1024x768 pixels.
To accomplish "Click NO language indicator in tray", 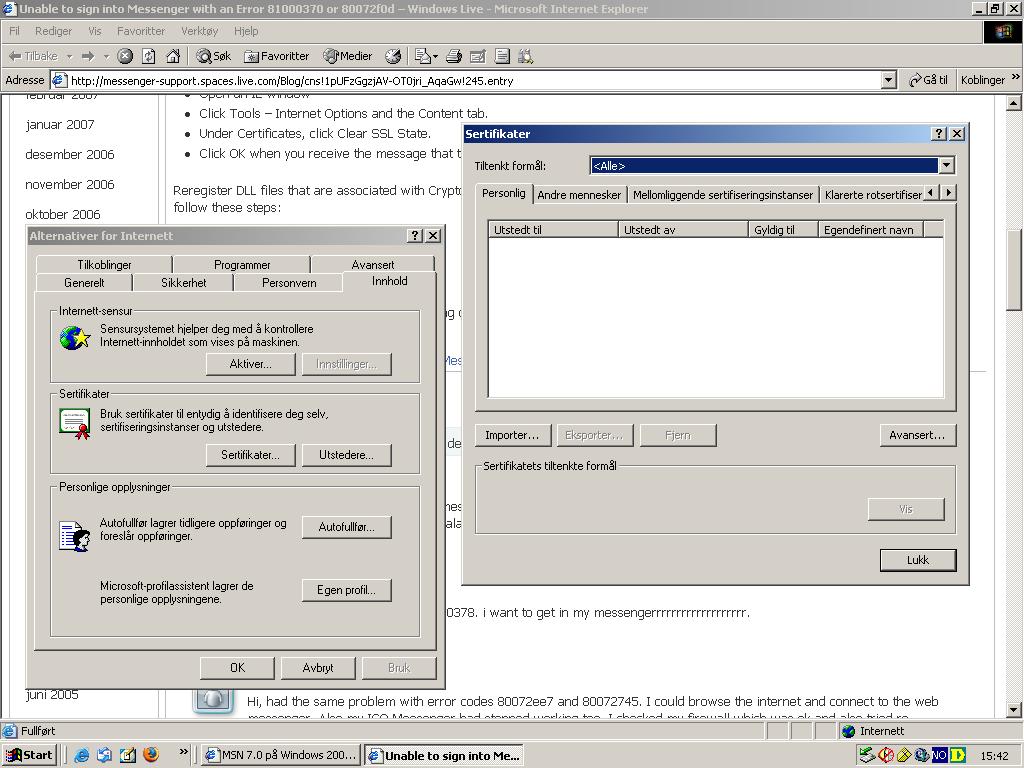I will [x=939, y=756].
